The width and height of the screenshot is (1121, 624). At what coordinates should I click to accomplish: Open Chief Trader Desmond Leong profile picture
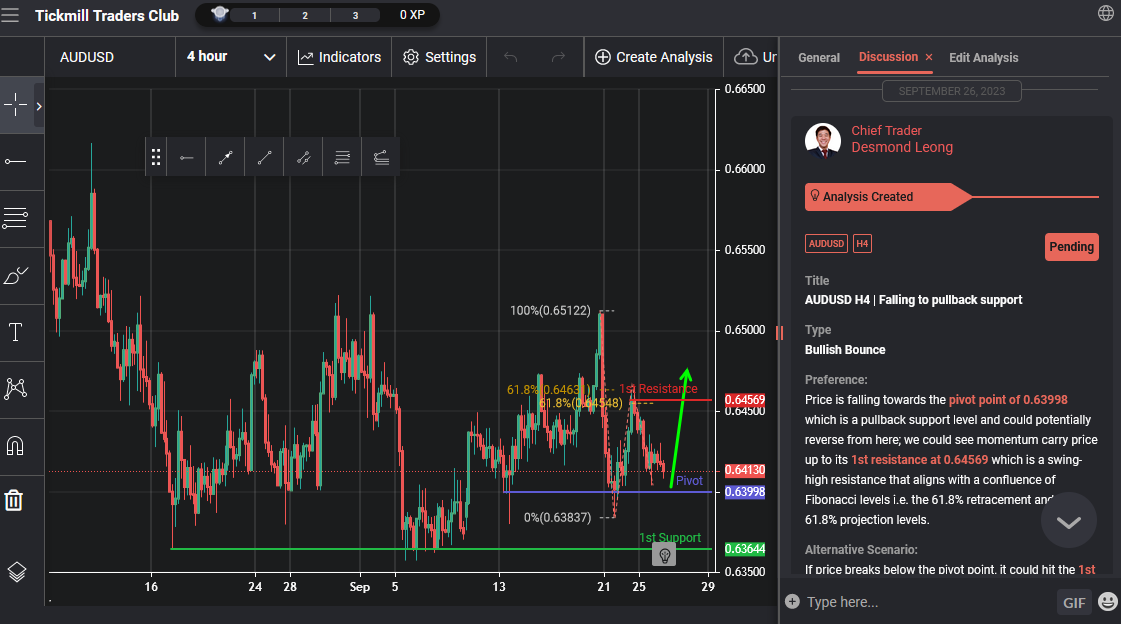[823, 140]
